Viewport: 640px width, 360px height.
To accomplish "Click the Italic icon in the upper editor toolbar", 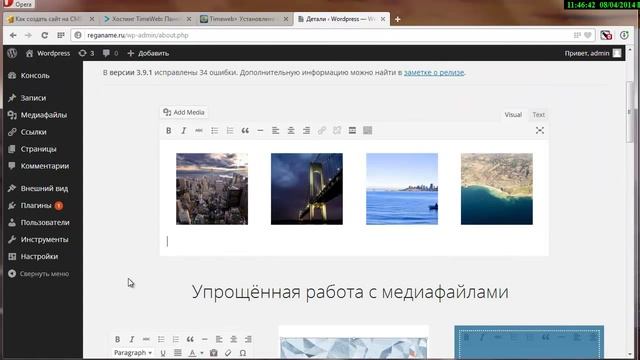I will click(x=184, y=131).
